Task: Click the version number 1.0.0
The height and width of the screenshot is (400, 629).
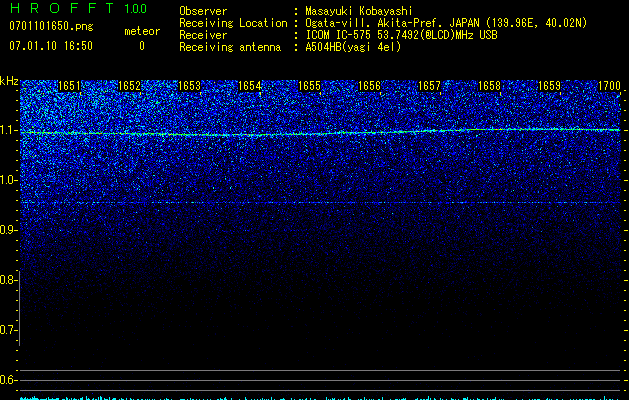Action: (136, 9)
